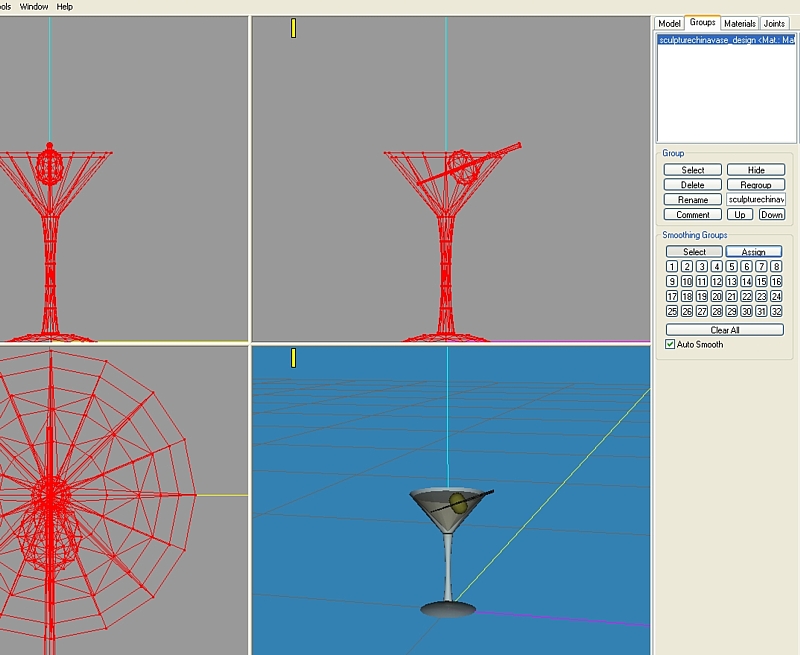Toggle smoothing group 1
Screen dimensions: 800x655
[672, 267]
